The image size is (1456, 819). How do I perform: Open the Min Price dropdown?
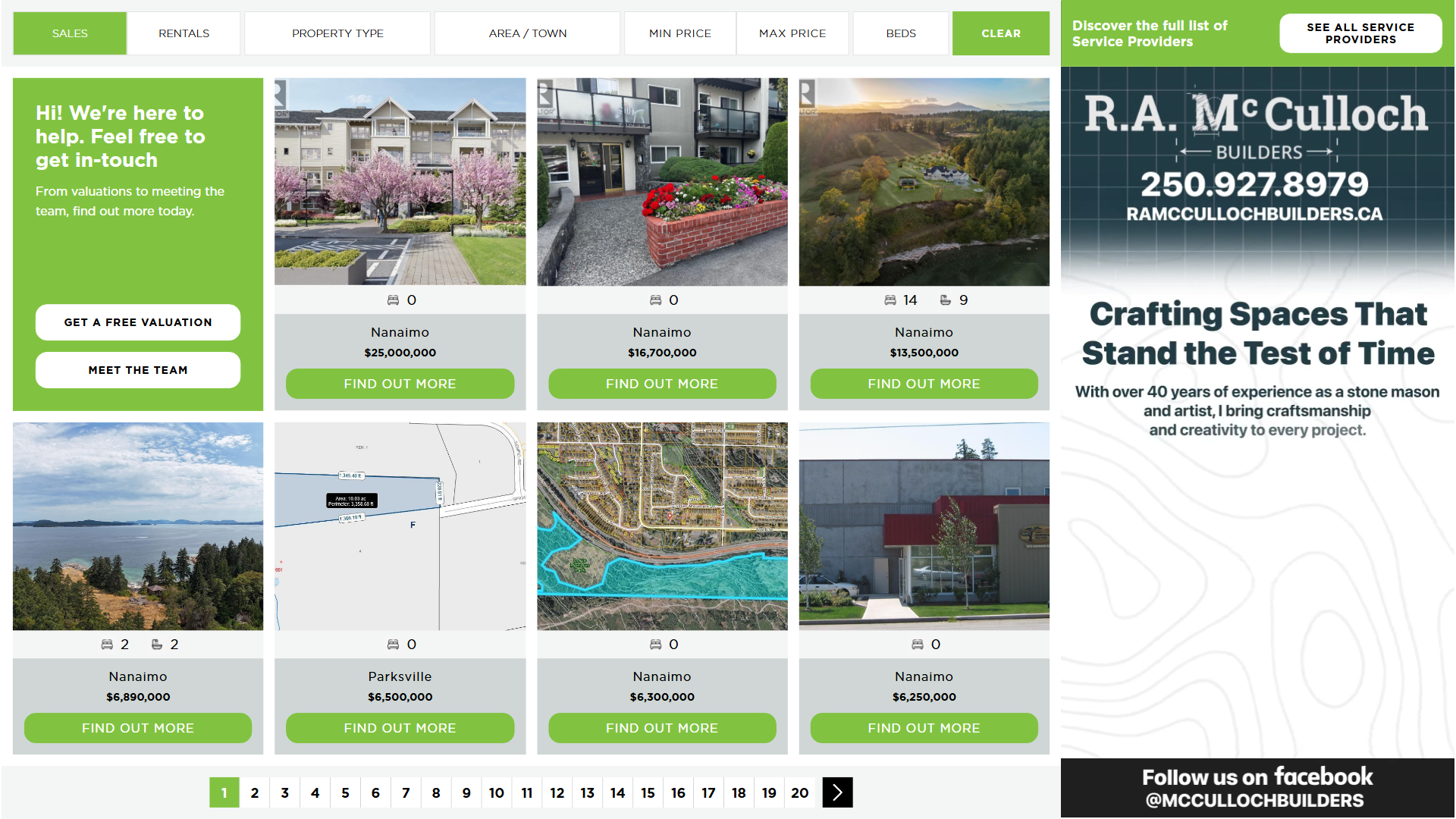coord(679,33)
